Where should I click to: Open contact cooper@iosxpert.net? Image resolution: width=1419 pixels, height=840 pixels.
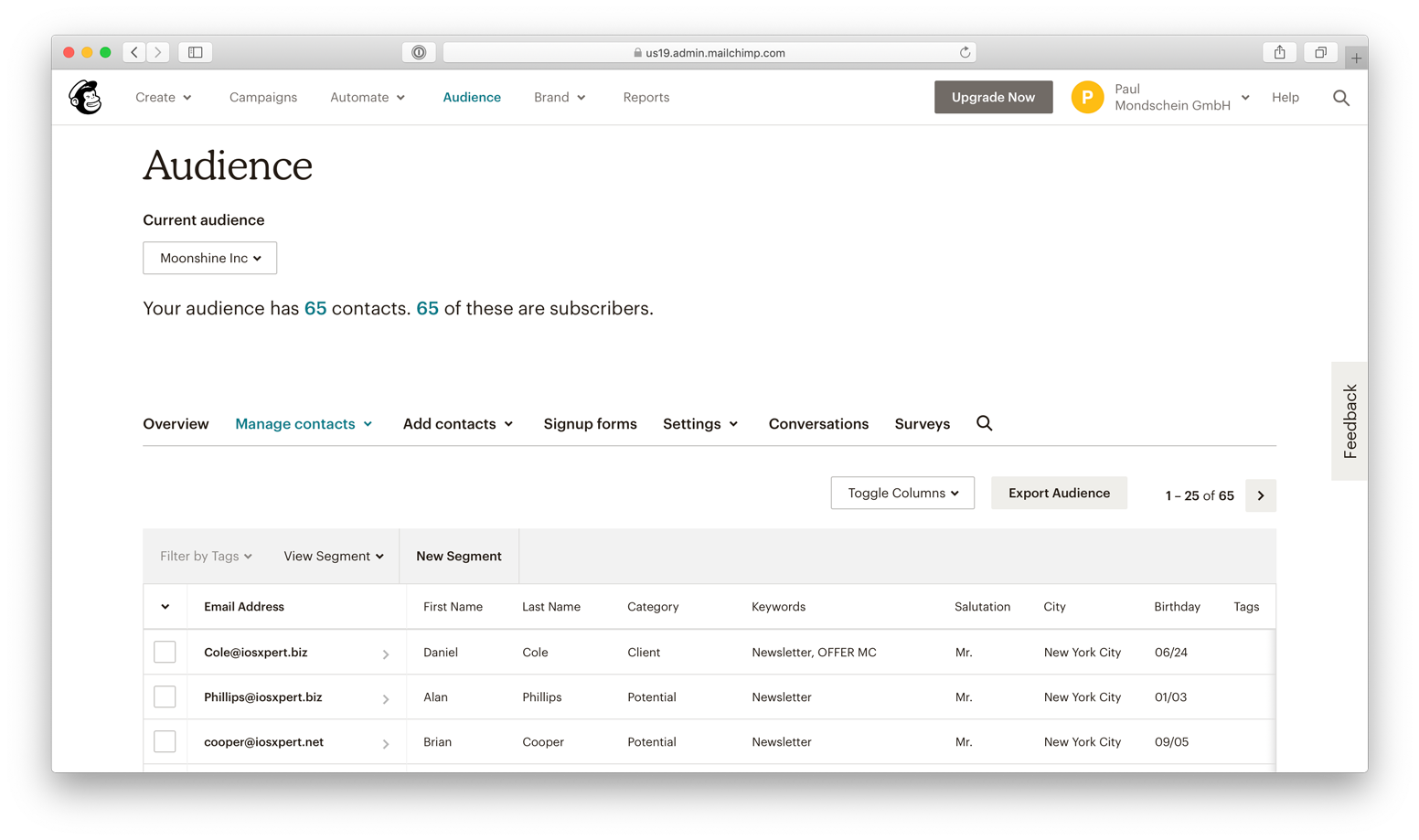(x=264, y=742)
